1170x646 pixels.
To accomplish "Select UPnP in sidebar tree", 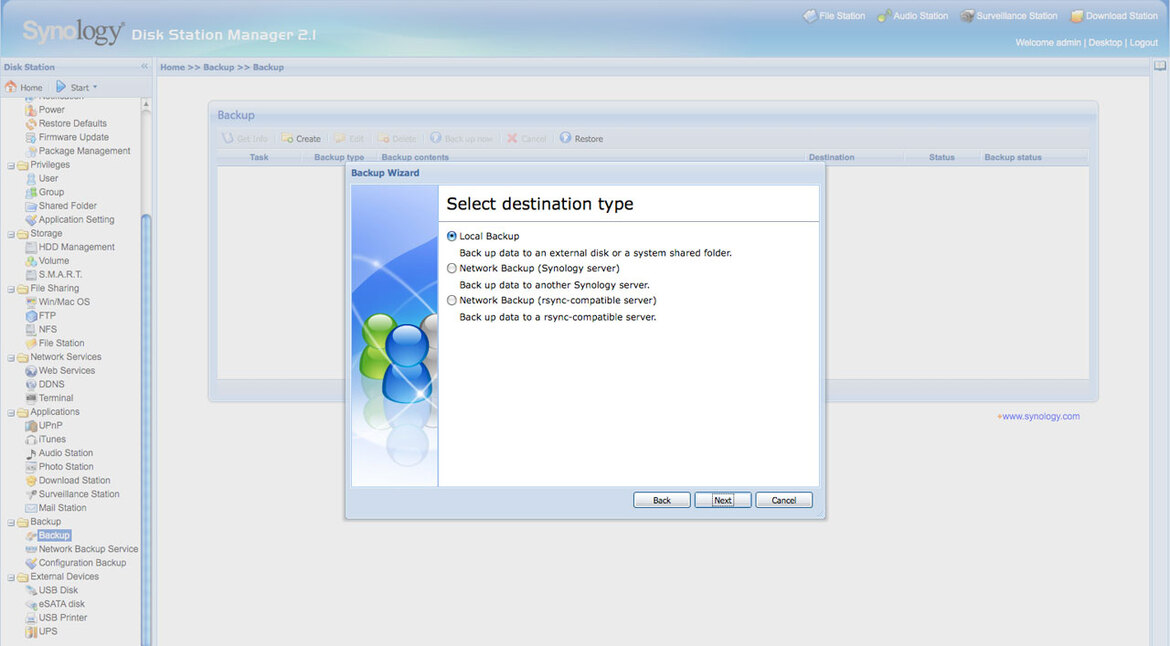I will coord(51,426).
